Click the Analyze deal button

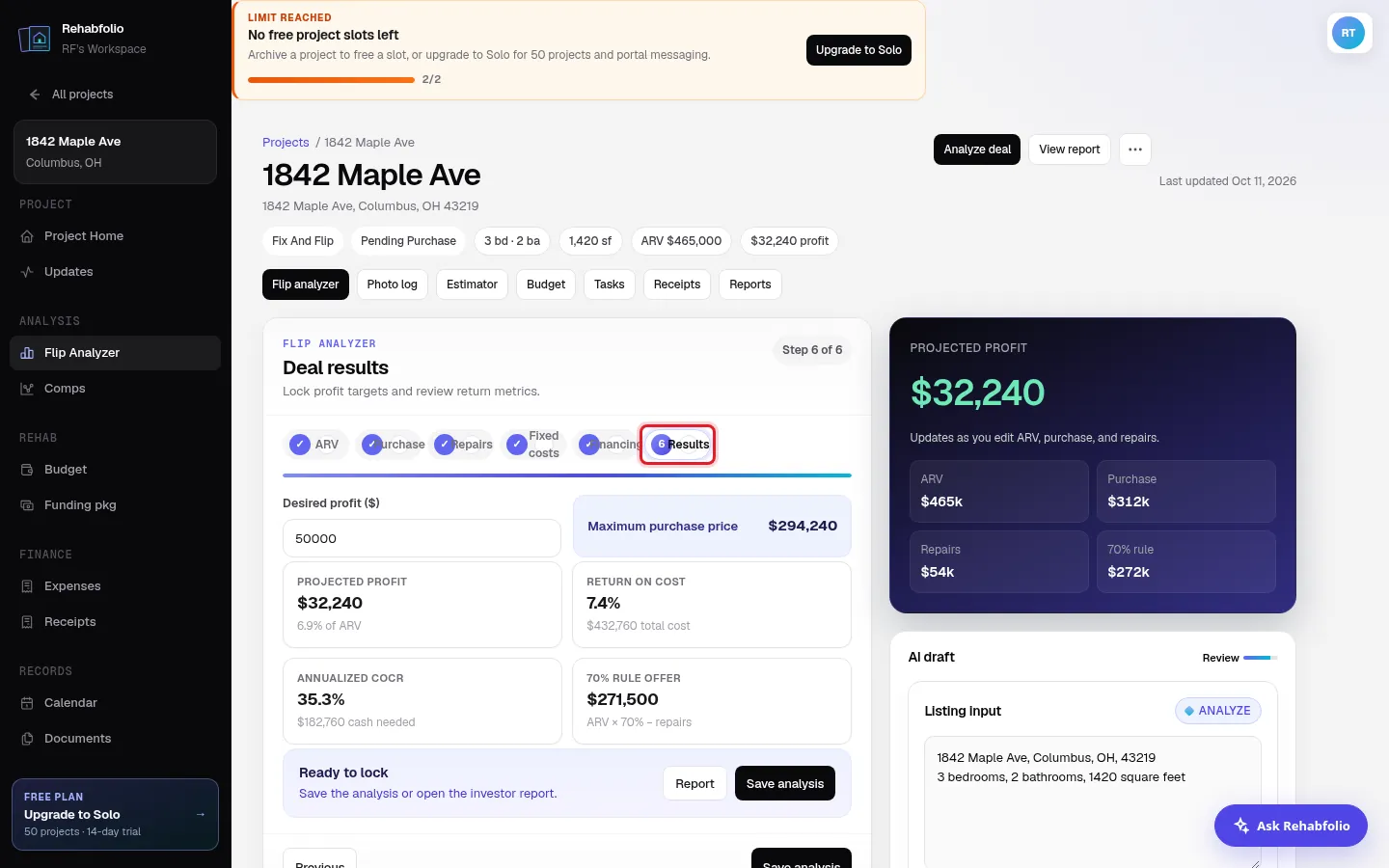[x=977, y=149]
